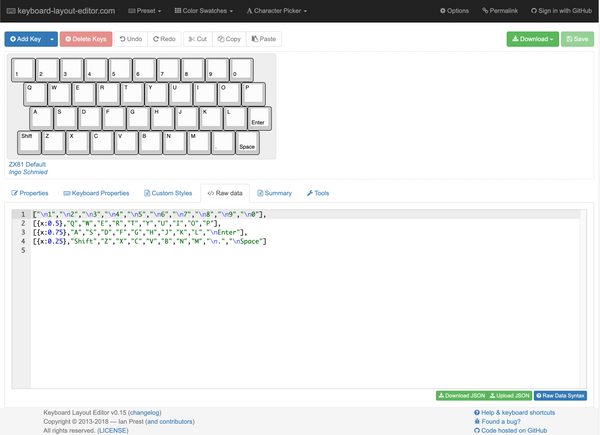Select the Enter key on keyboard layout
The image size is (600, 435).
[x=256, y=119]
